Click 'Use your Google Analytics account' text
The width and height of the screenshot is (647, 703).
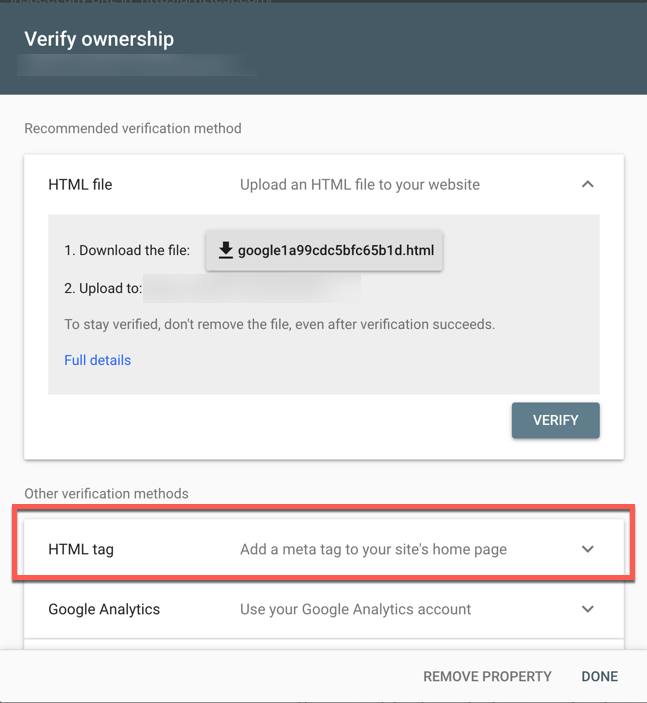pyautogui.click(x=355, y=609)
